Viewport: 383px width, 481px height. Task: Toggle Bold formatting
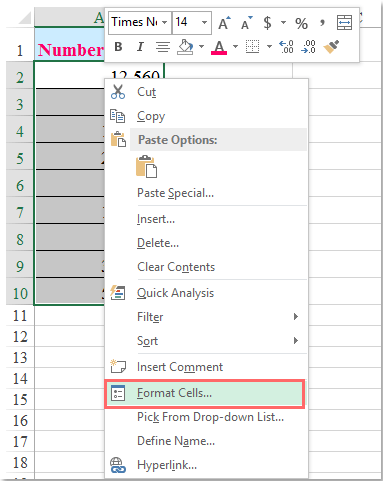coord(118,47)
